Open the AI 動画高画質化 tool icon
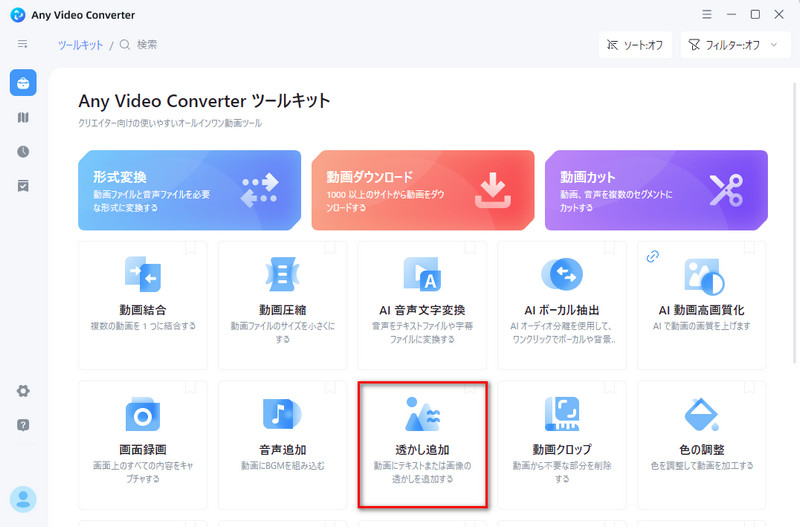The image size is (800, 527). click(703, 276)
